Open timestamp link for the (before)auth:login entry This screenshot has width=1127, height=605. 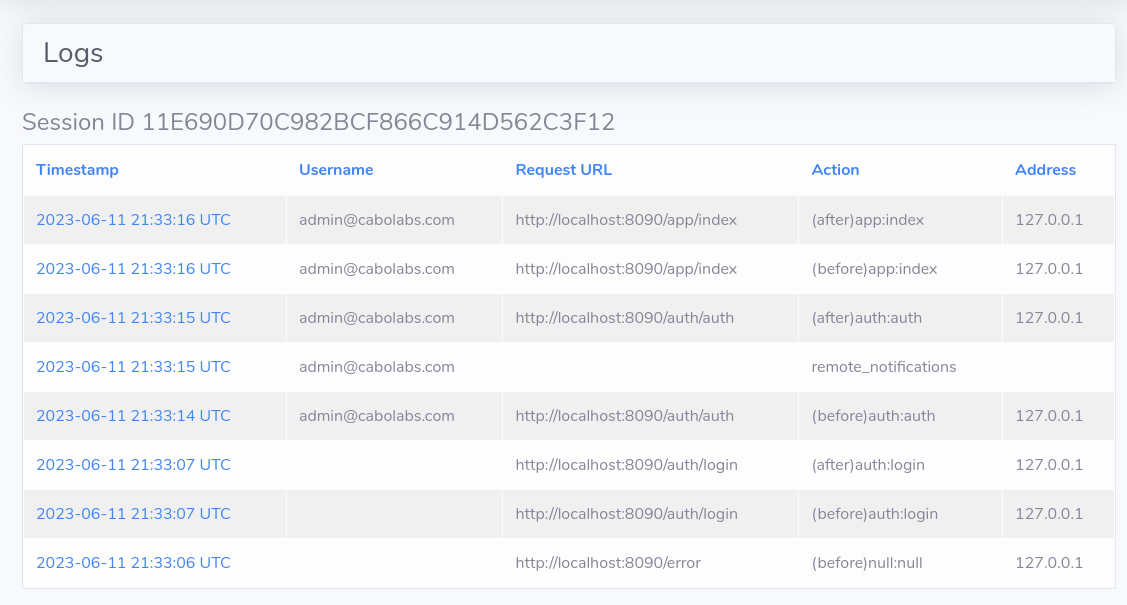(133, 514)
